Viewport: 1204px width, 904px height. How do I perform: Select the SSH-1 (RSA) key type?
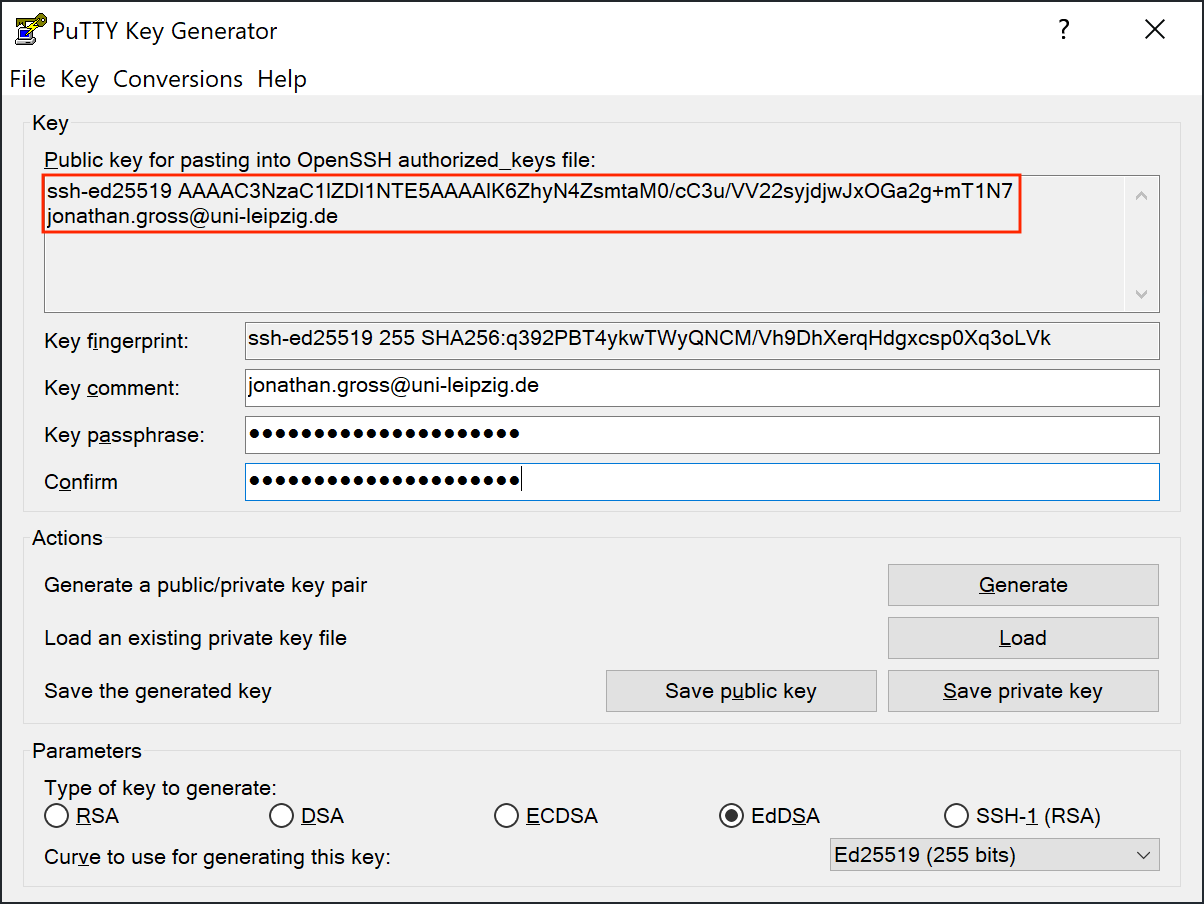click(1022, 816)
